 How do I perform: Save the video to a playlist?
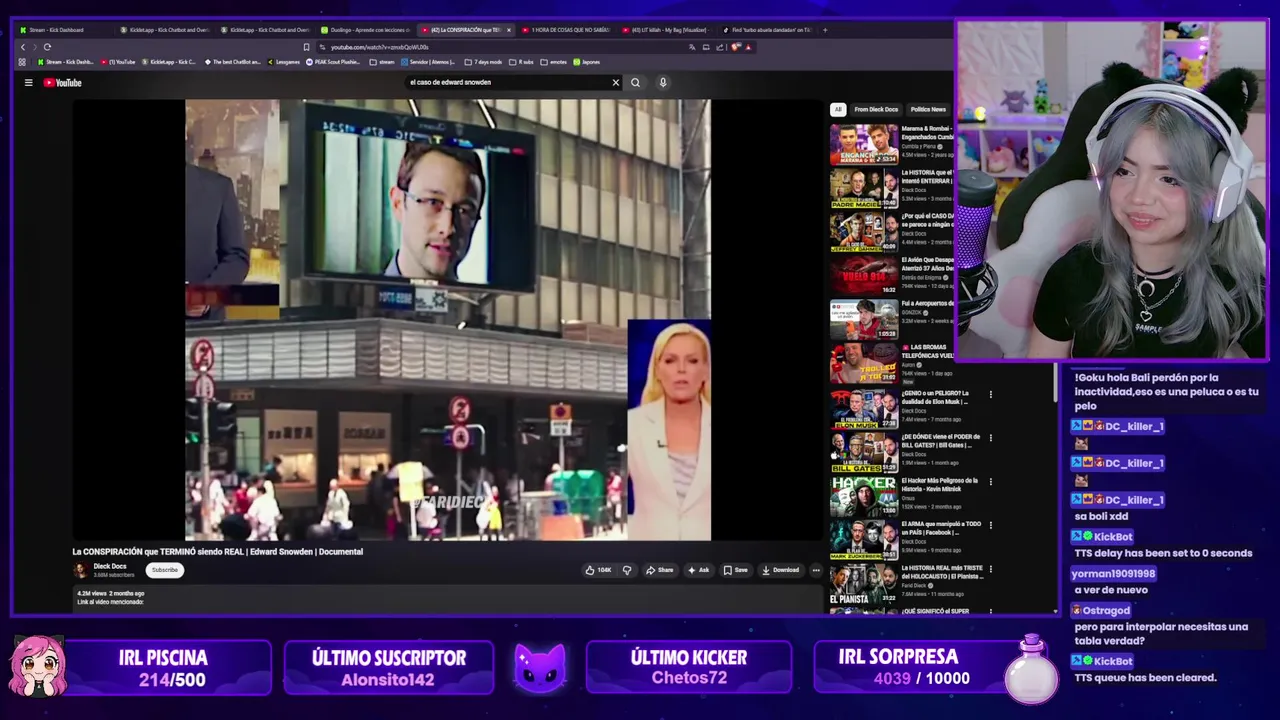pos(736,570)
